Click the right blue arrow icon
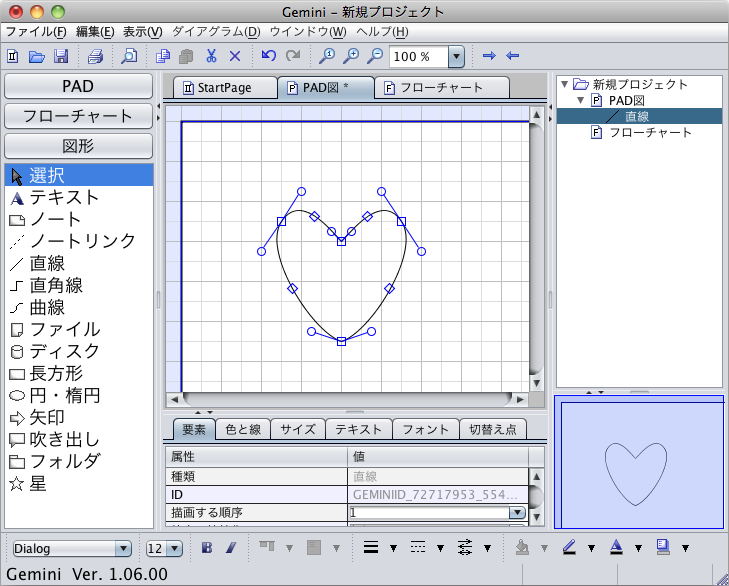 coord(489,56)
